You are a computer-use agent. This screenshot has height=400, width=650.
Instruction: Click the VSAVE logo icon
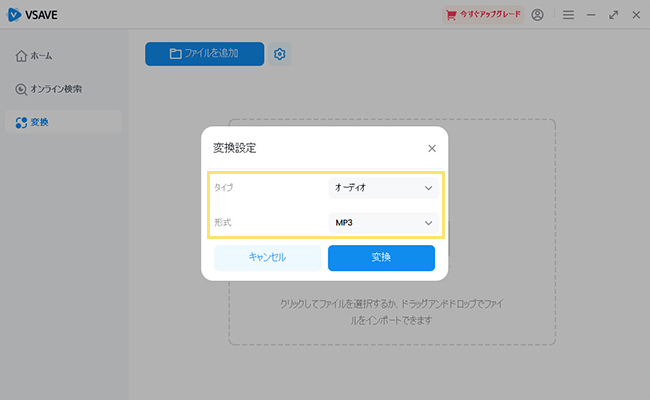coord(14,15)
